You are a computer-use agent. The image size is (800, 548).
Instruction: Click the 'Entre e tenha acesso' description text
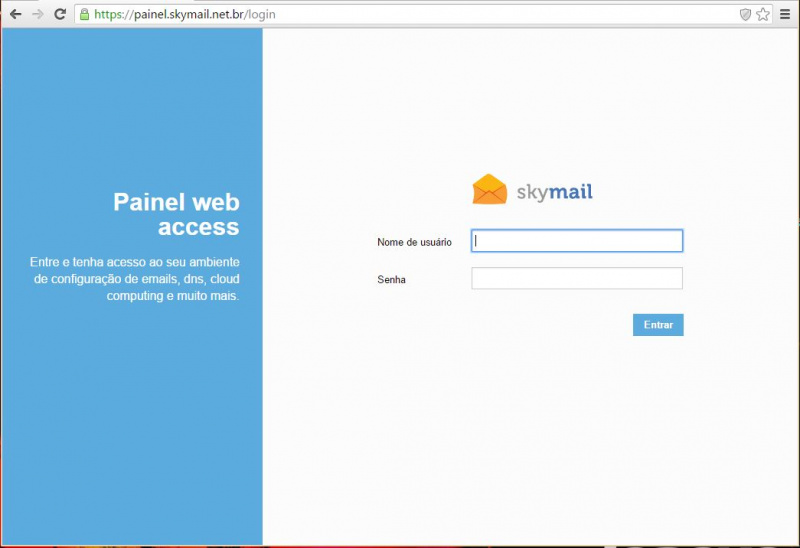135,279
